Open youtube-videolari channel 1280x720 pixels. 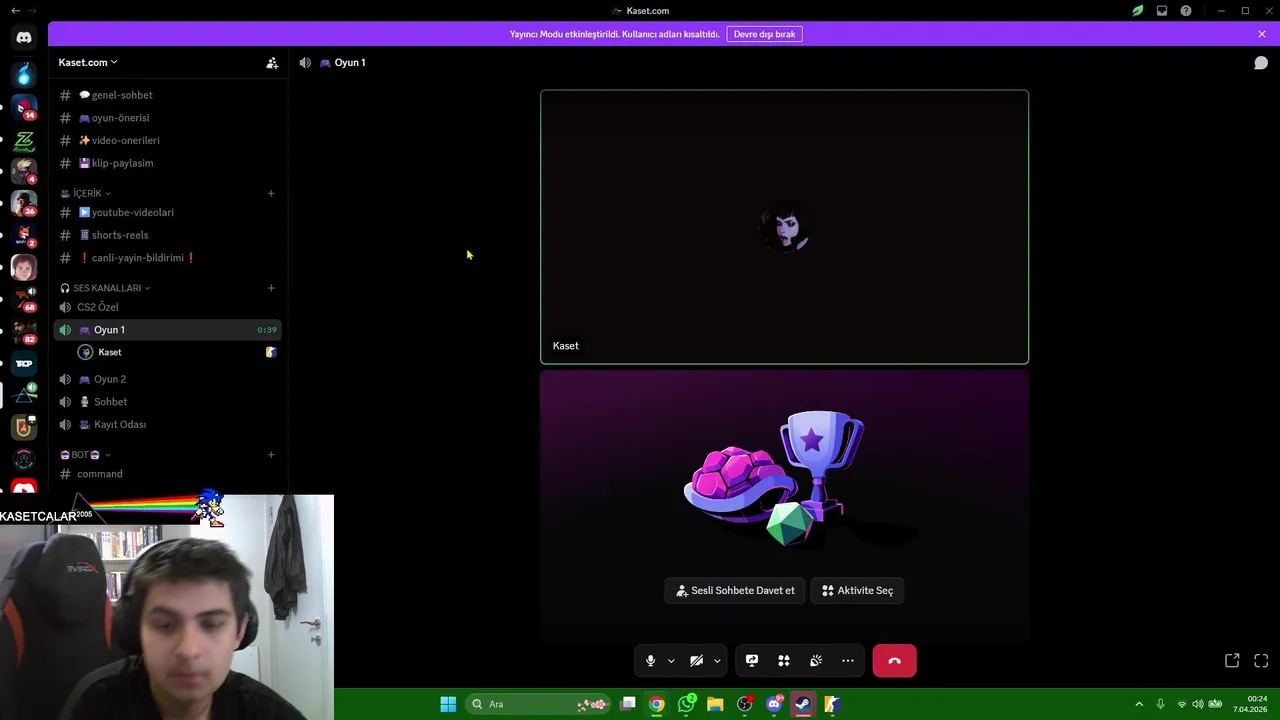click(167, 212)
